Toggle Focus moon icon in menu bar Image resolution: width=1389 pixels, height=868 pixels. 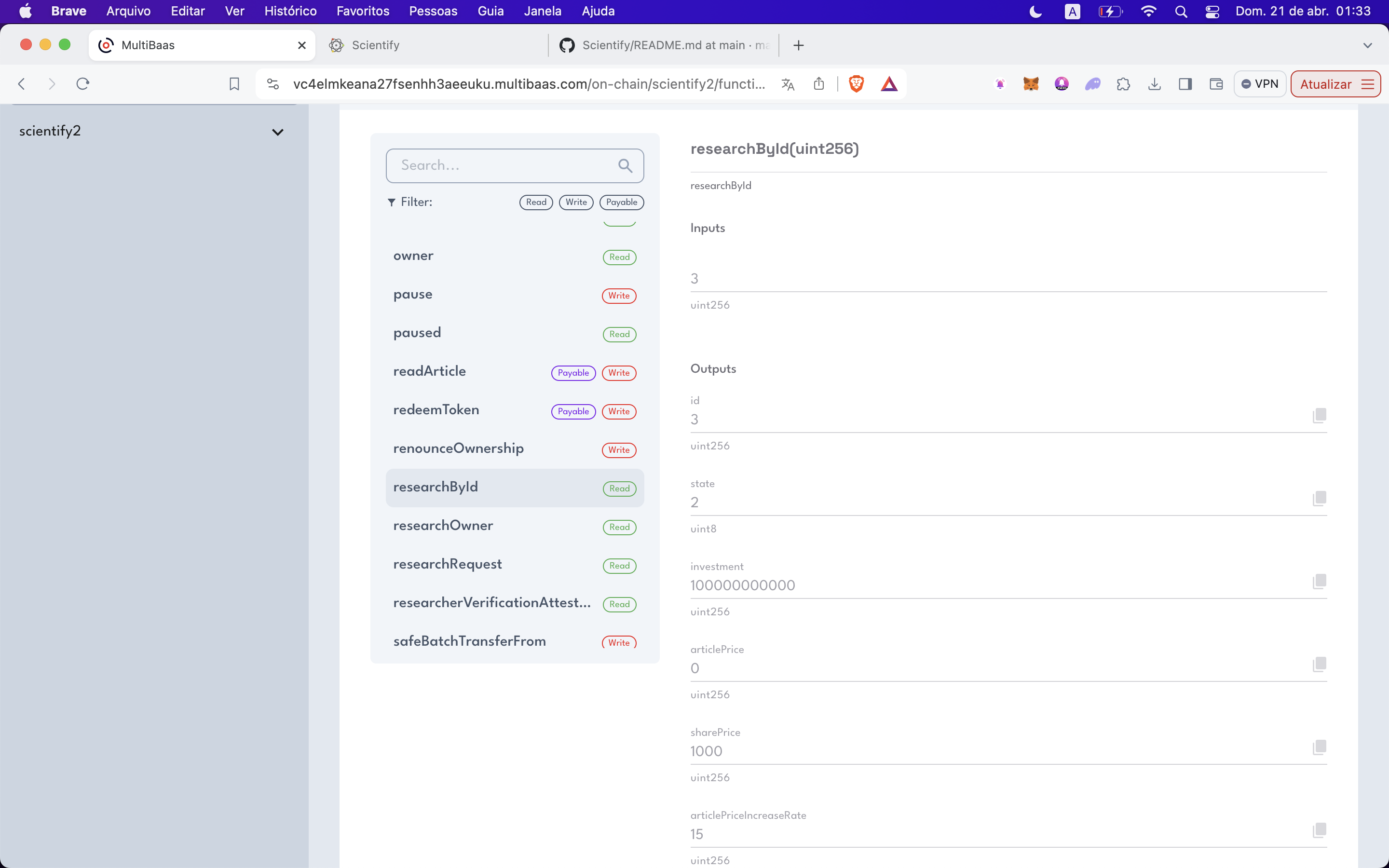(1035, 12)
